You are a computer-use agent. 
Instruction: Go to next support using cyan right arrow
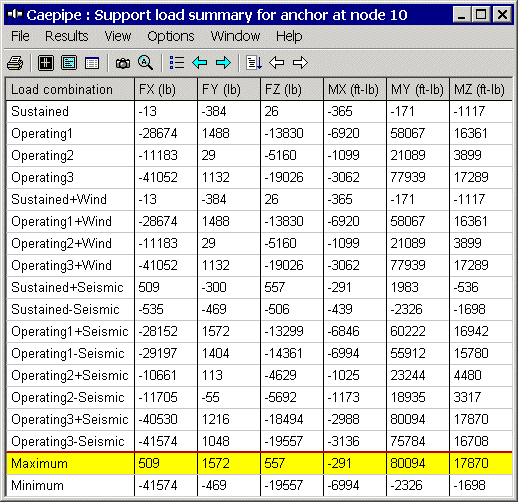223,62
